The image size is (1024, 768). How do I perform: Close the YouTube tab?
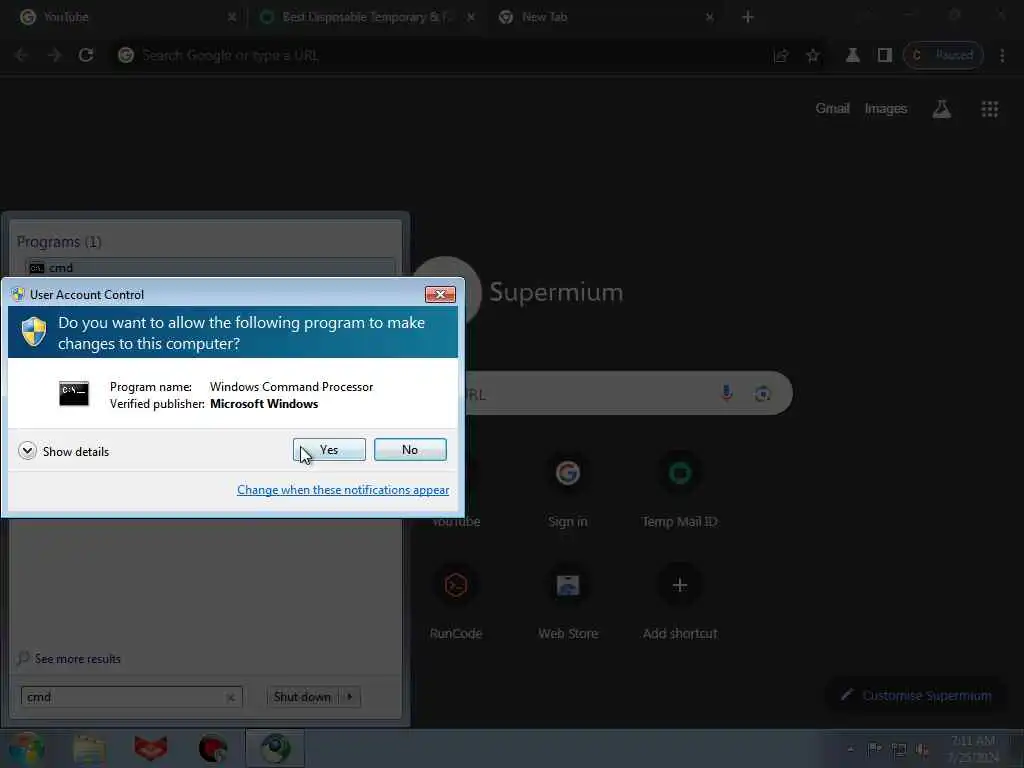[232, 17]
